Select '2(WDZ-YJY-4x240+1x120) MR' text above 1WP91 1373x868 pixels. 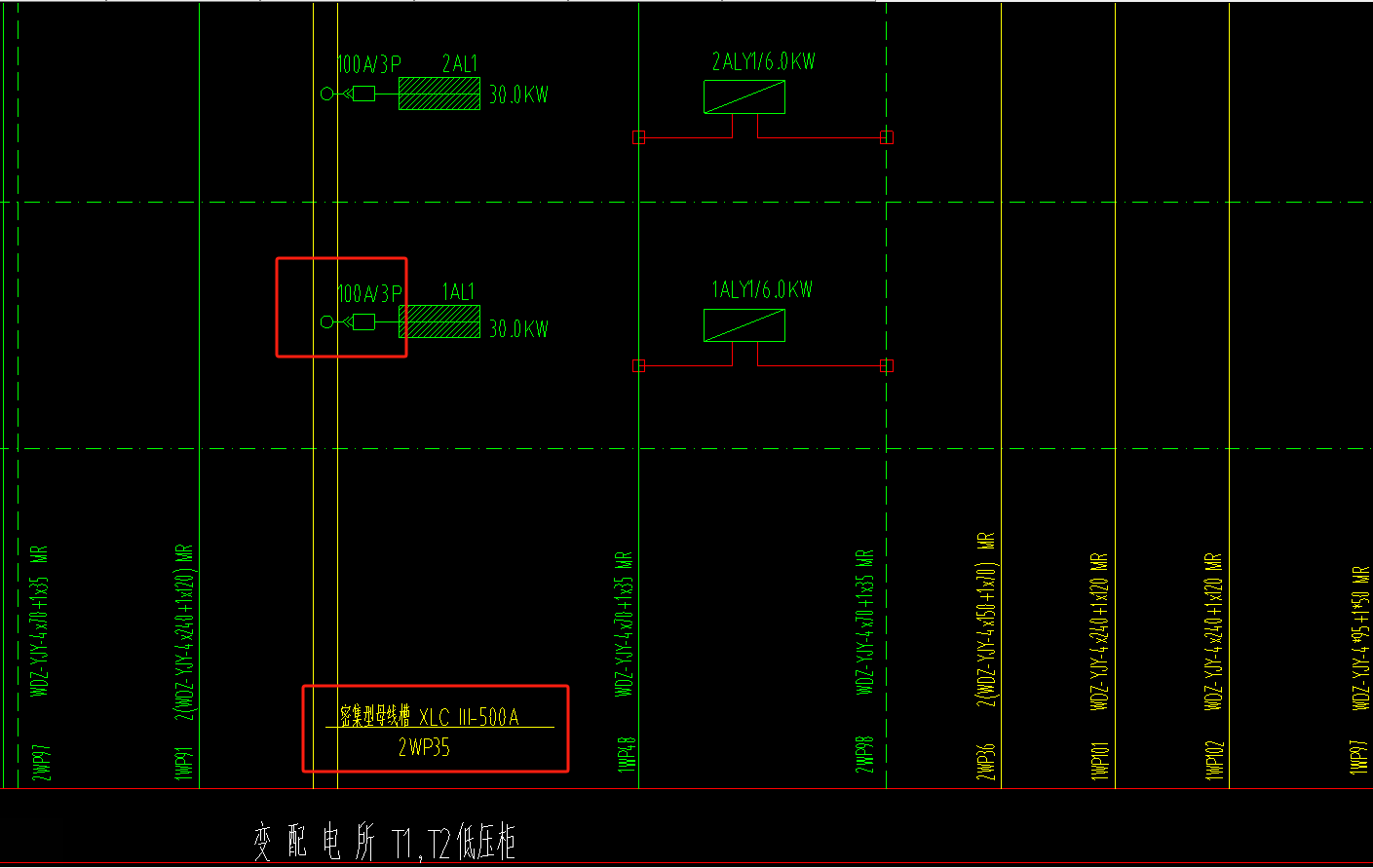pos(184,632)
